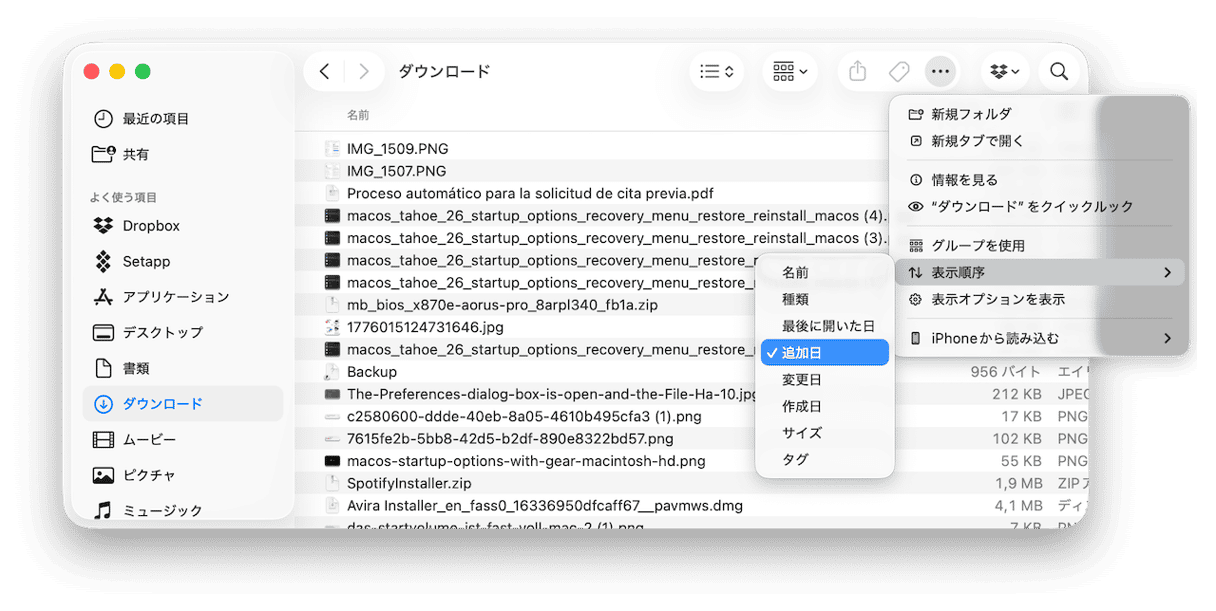Go back with the left chevron button
The image size is (1216, 611).
[324, 72]
